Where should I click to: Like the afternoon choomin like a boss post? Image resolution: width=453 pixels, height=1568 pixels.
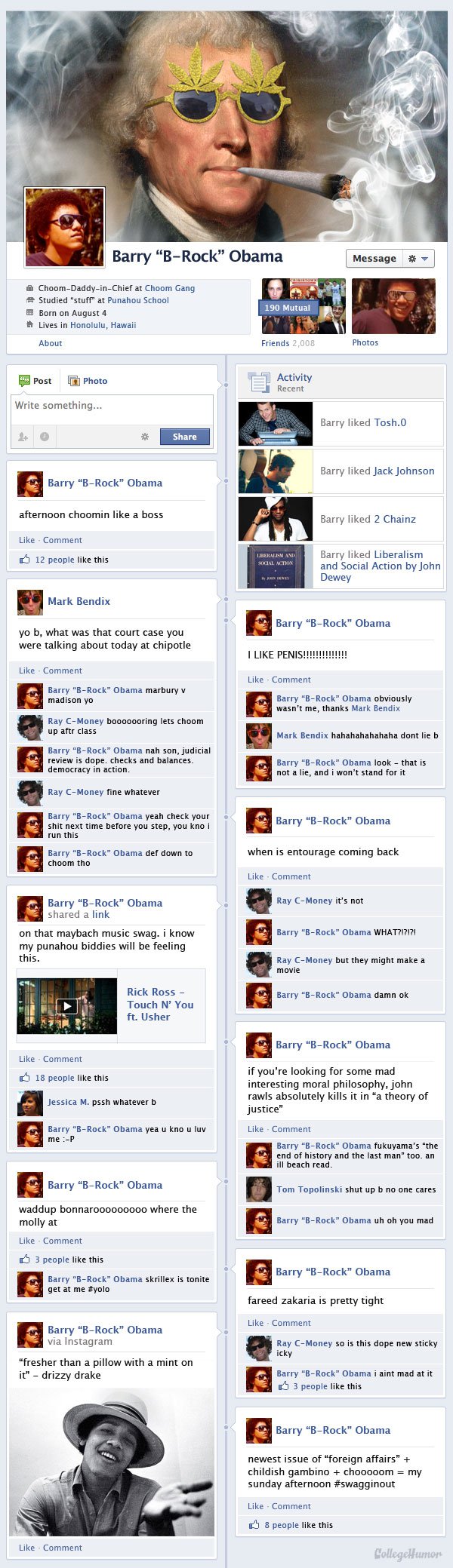pyautogui.click(x=26, y=540)
